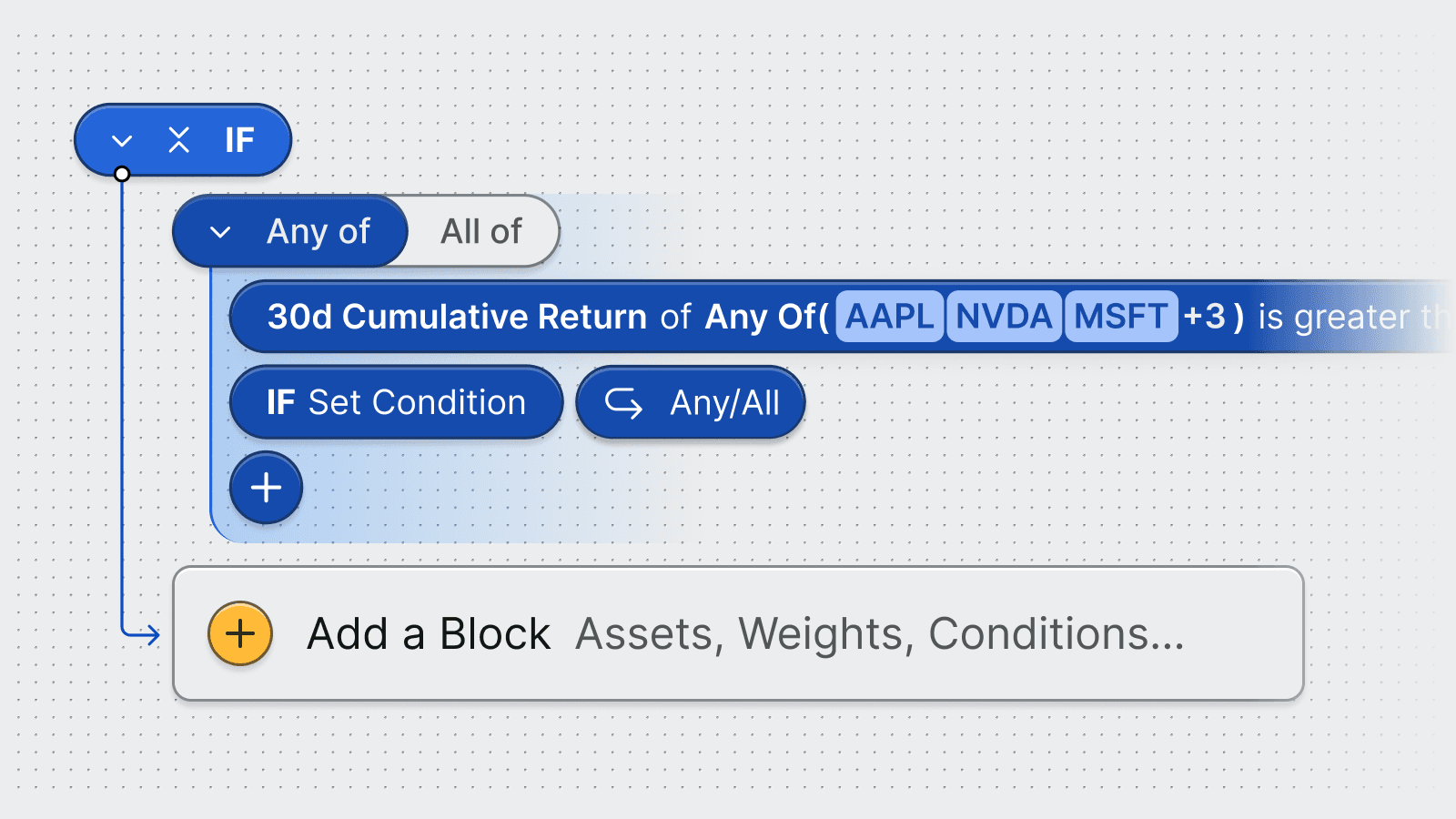
Task: Click the nested arrow icon in Any/All
Action: click(623, 402)
